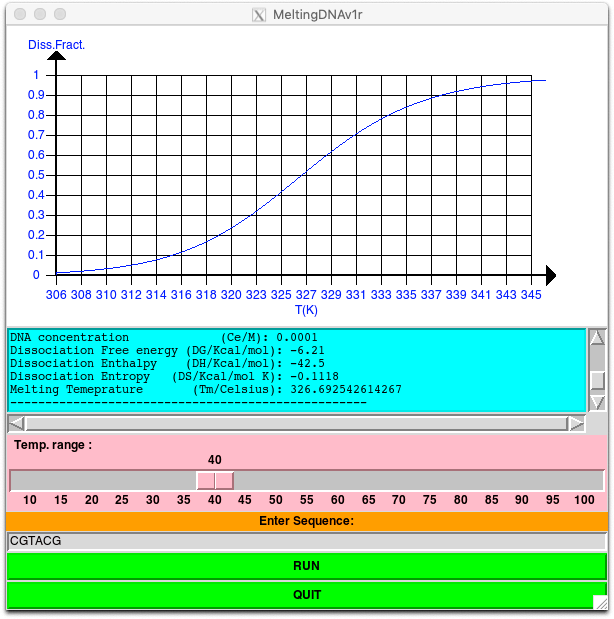The height and width of the screenshot is (619, 614).
Task: Click the output panel's scroll up arrow
Action: pos(597,338)
